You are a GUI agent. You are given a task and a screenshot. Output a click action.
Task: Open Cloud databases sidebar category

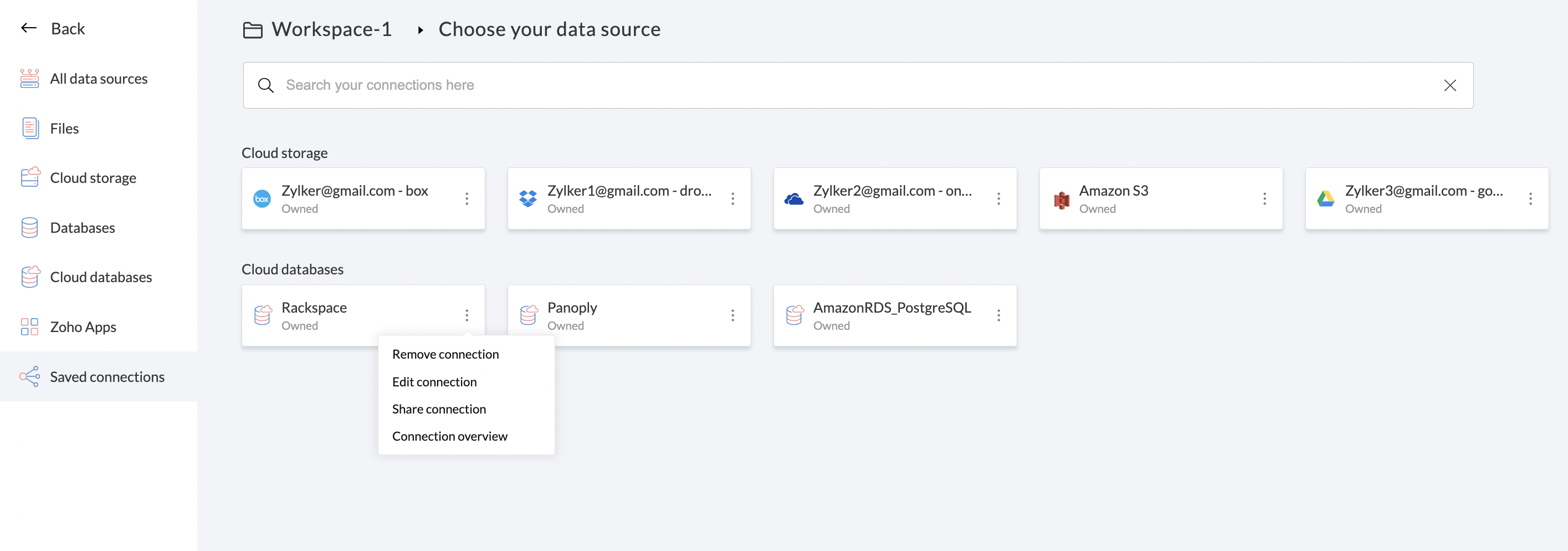pos(100,277)
